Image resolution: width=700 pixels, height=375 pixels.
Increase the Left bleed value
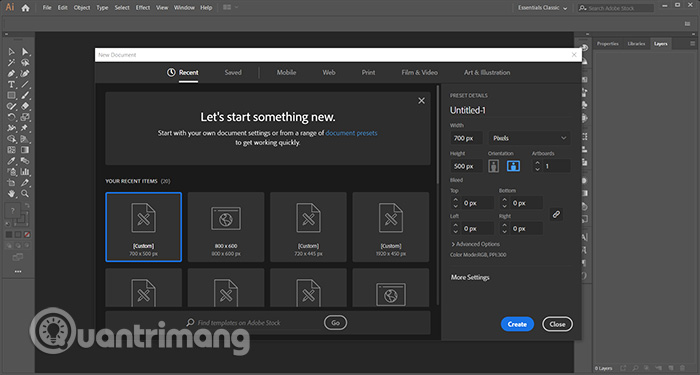tap(455, 225)
